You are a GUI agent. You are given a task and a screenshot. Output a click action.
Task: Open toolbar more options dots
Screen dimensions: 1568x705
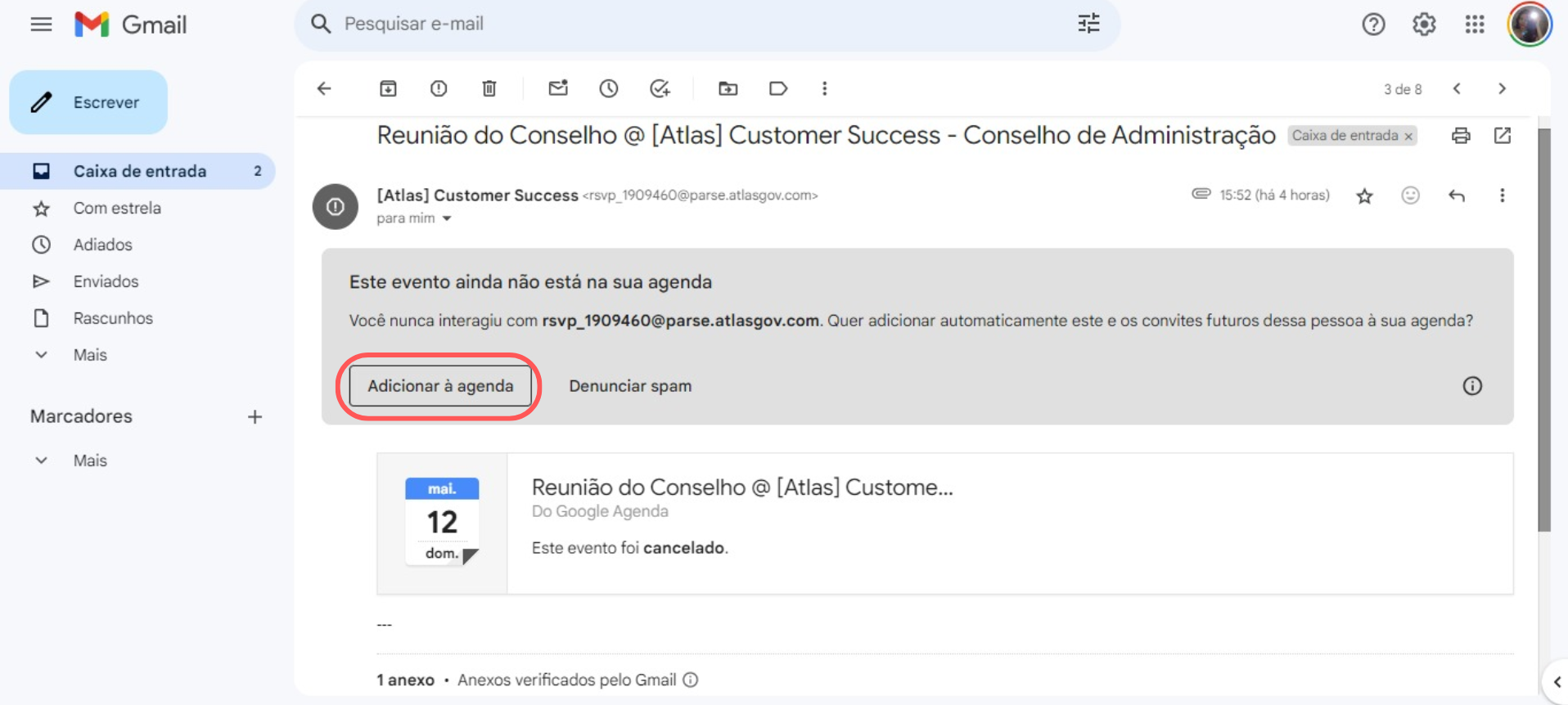pyautogui.click(x=824, y=88)
